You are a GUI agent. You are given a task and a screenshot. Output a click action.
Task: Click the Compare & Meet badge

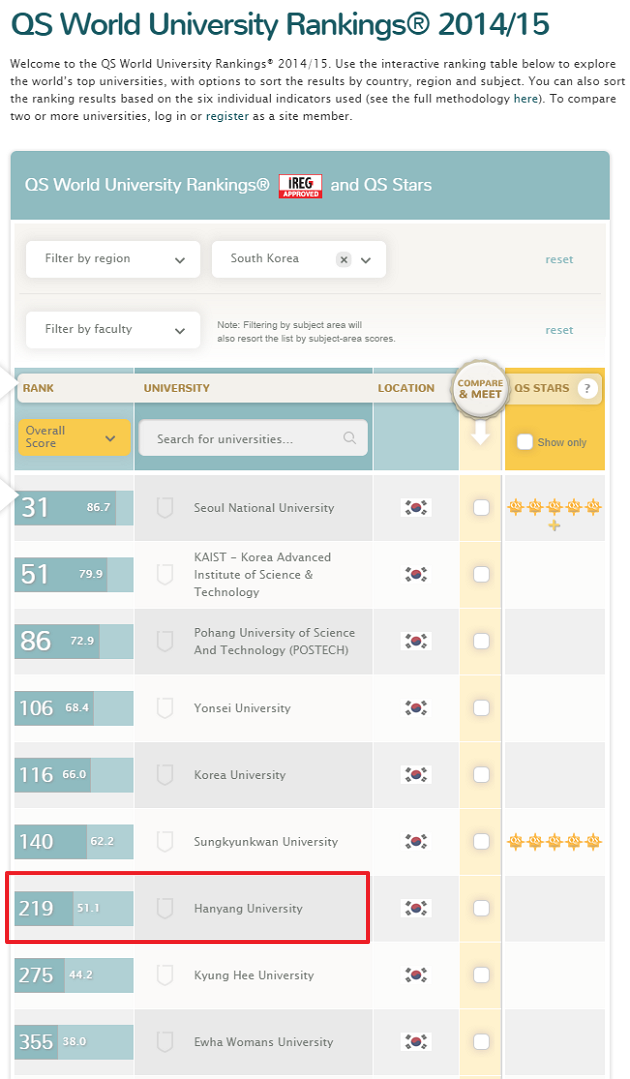481,388
